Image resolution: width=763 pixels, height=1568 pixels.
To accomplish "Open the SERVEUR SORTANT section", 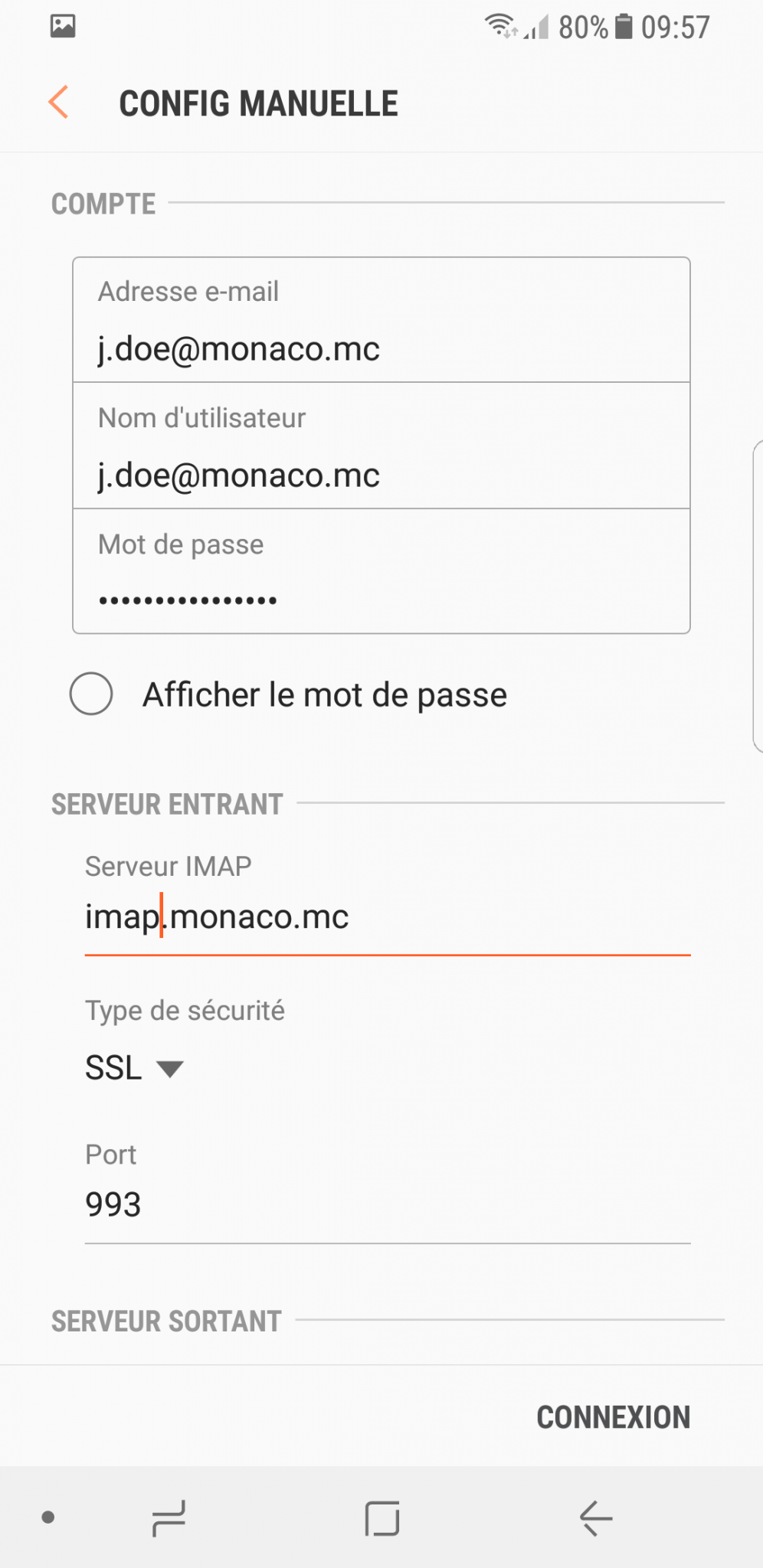I will tap(165, 1320).
